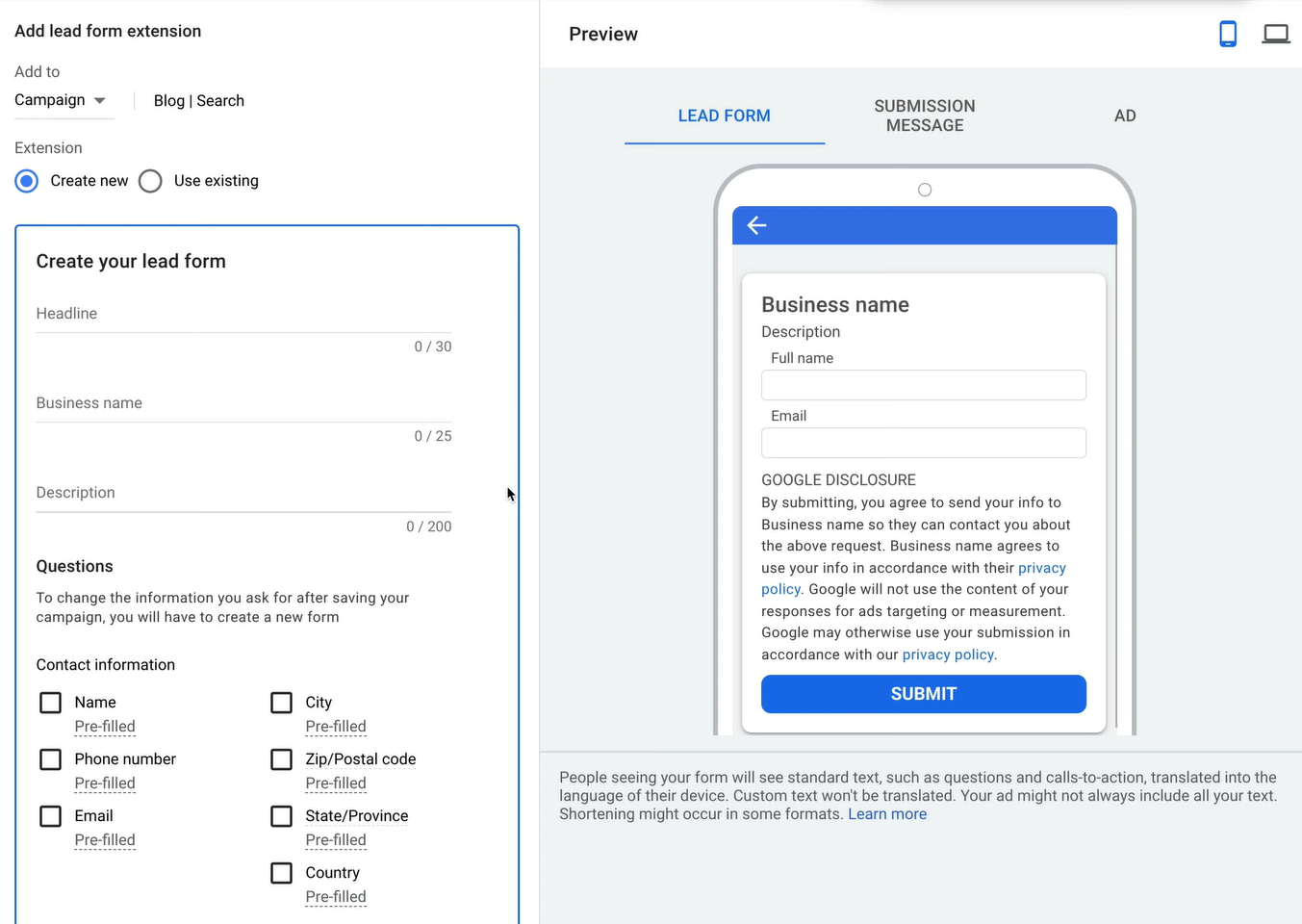Click the Headline input field
This screenshot has width=1302, height=924.
pyautogui.click(x=241, y=314)
